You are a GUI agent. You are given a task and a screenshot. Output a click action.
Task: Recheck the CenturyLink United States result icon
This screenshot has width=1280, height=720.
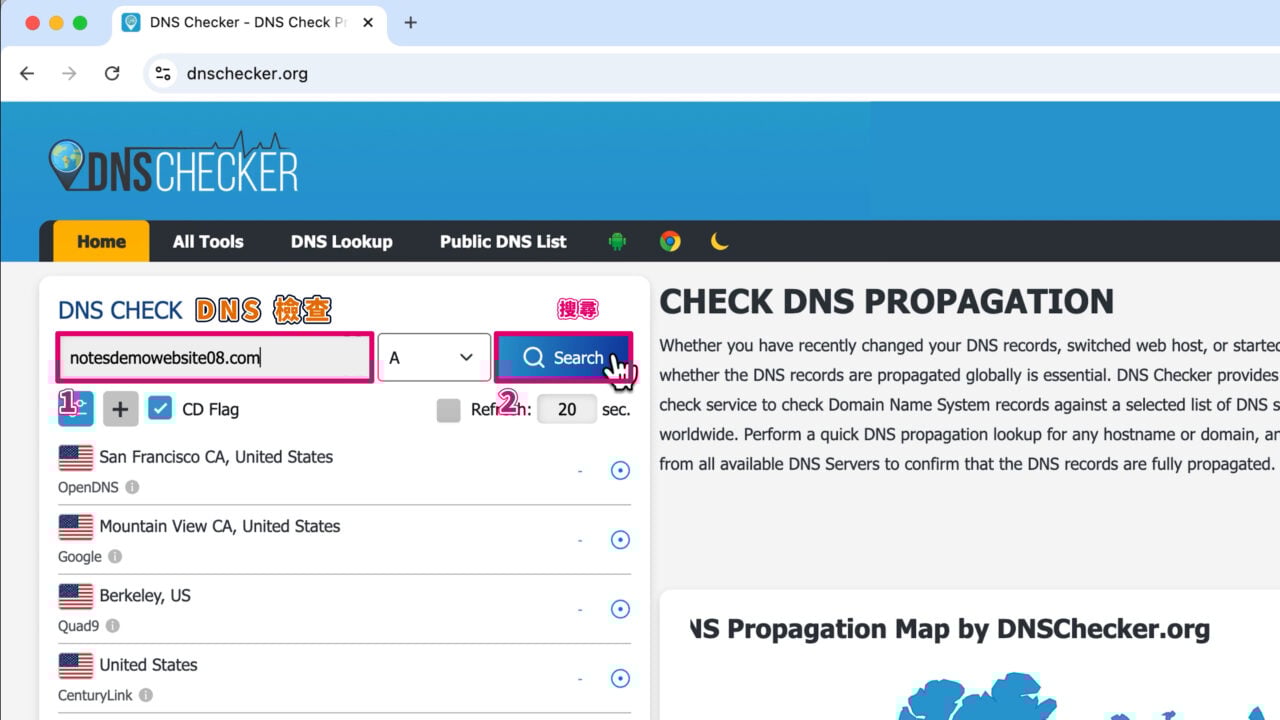click(620, 678)
